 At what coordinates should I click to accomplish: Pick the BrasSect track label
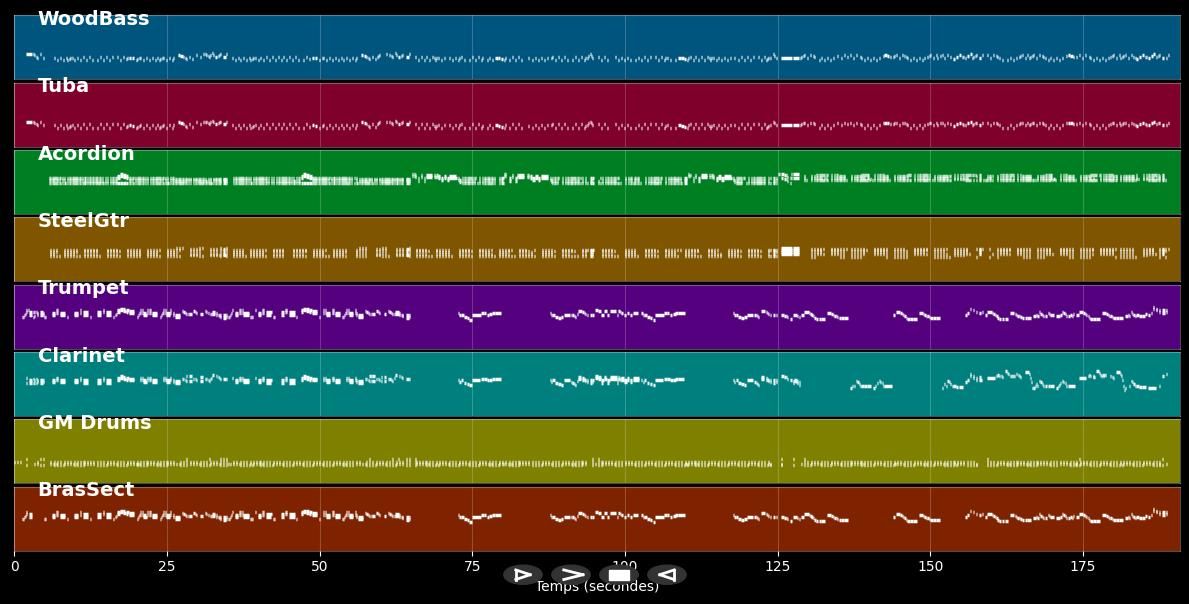point(86,490)
